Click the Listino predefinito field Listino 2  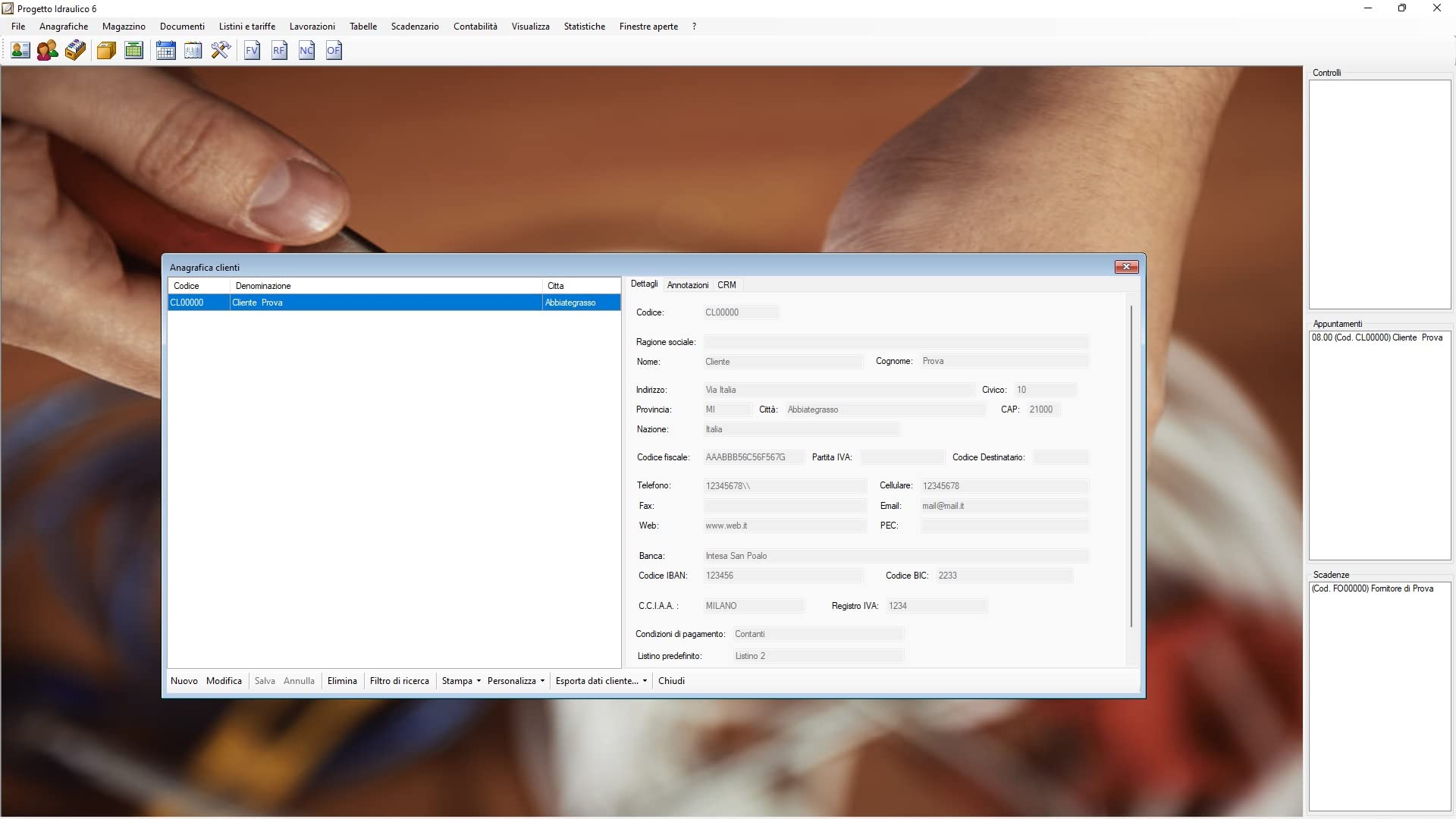(x=818, y=656)
